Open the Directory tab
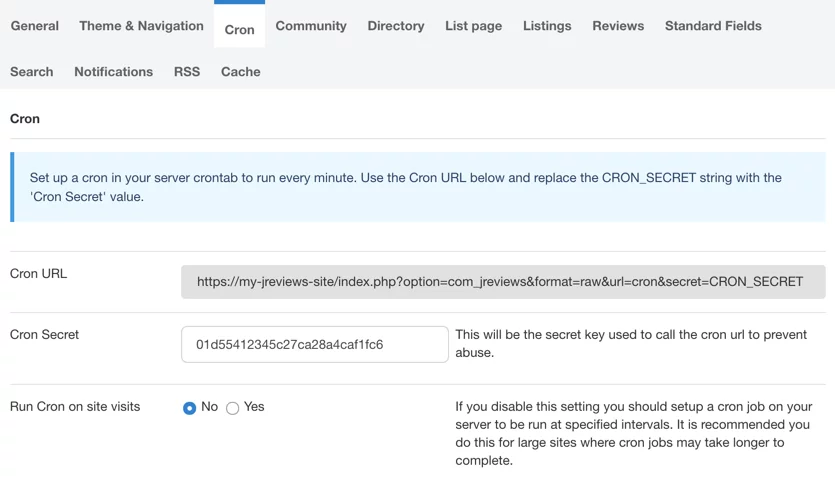 (x=396, y=26)
